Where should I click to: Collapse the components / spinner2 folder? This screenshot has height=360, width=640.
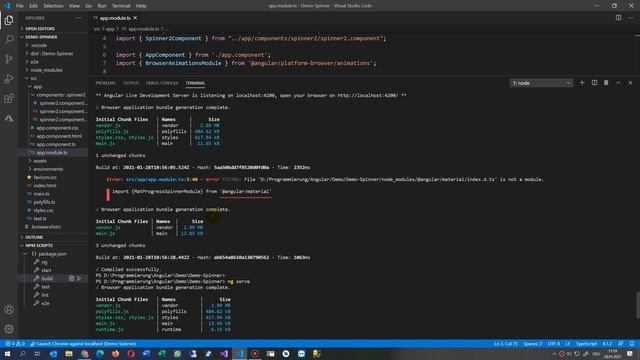(x=53, y=95)
